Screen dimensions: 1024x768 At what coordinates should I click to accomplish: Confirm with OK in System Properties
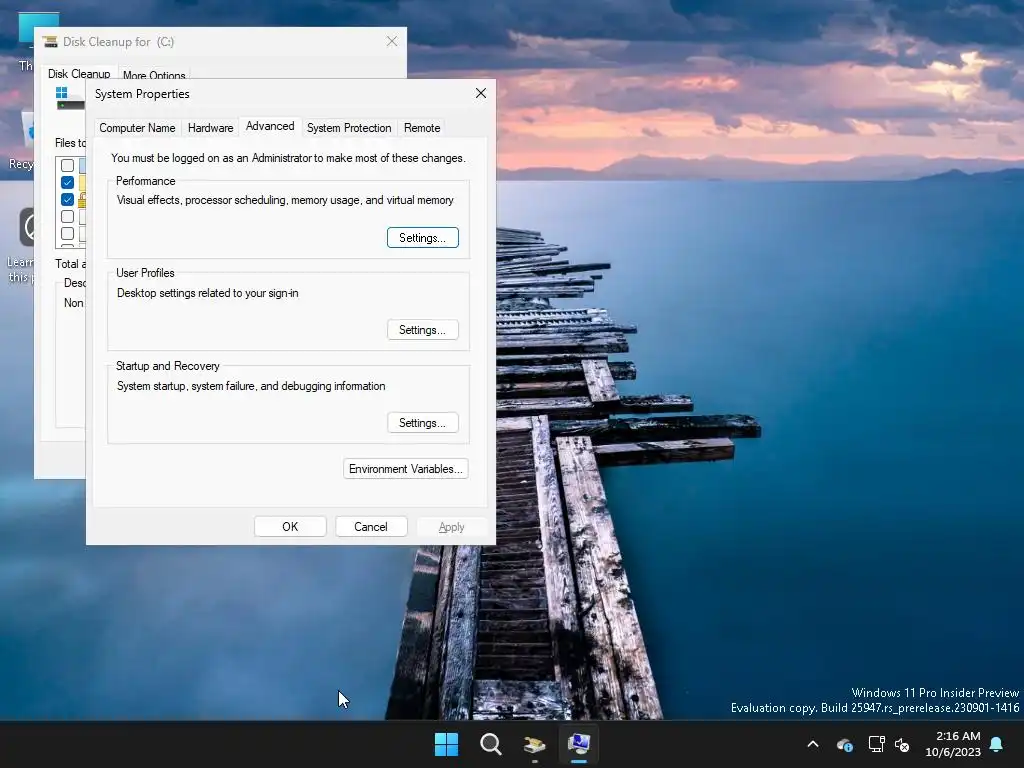tap(290, 526)
